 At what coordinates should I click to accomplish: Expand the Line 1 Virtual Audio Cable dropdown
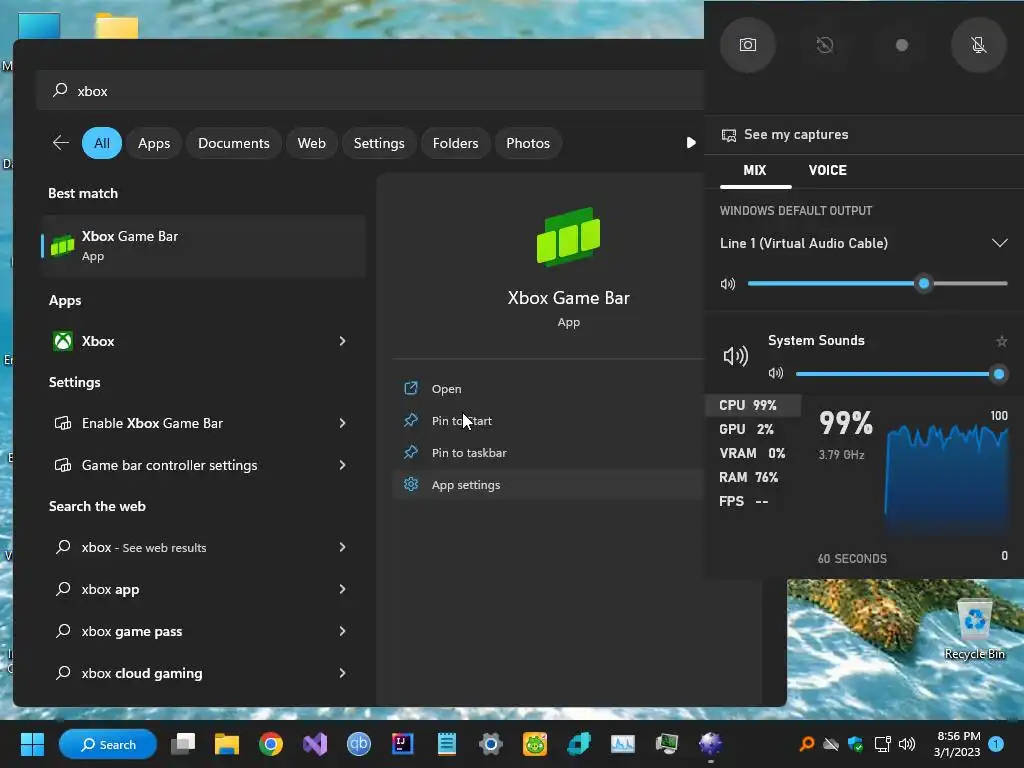(999, 243)
